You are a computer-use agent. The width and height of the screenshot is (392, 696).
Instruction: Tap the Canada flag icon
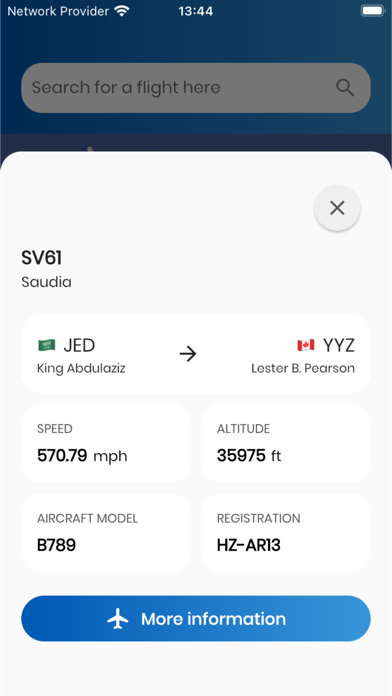[x=306, y=345]
